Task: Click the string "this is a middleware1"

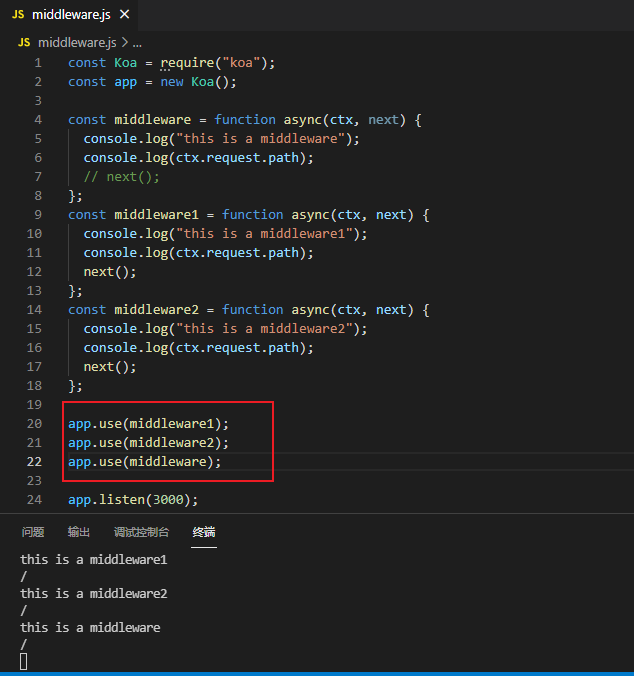Action: click(x=265, y=234)
